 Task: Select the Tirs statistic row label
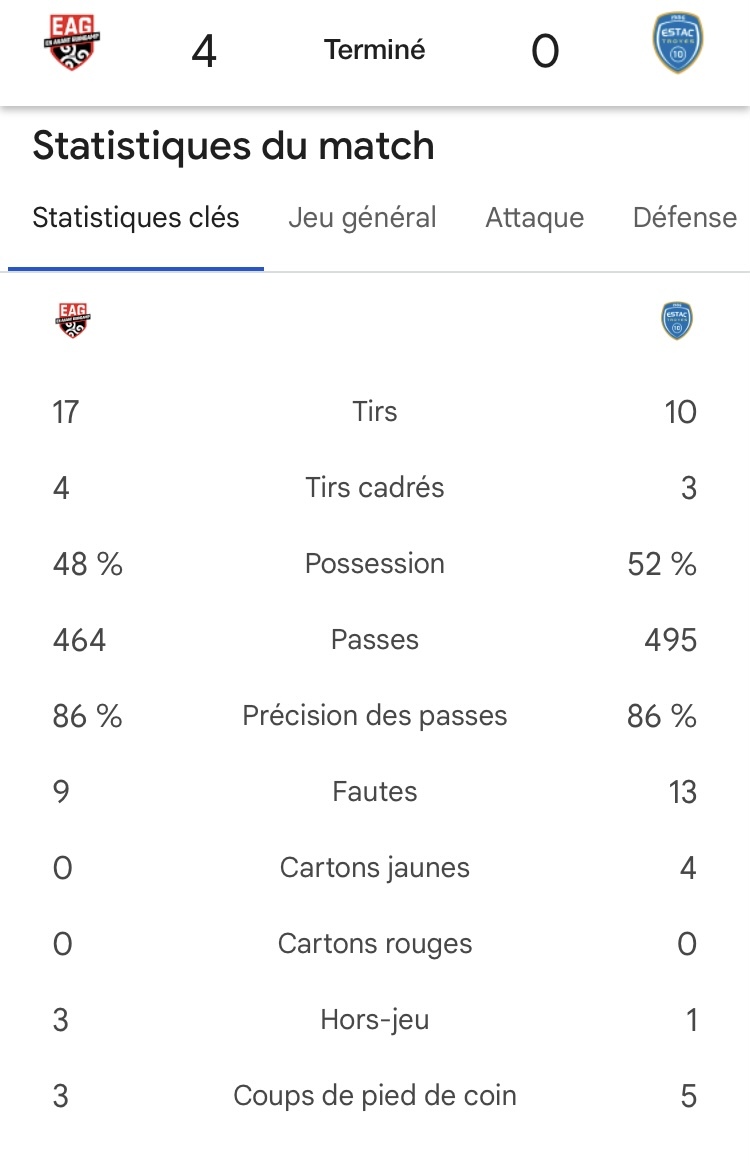[x=375, y=411]
